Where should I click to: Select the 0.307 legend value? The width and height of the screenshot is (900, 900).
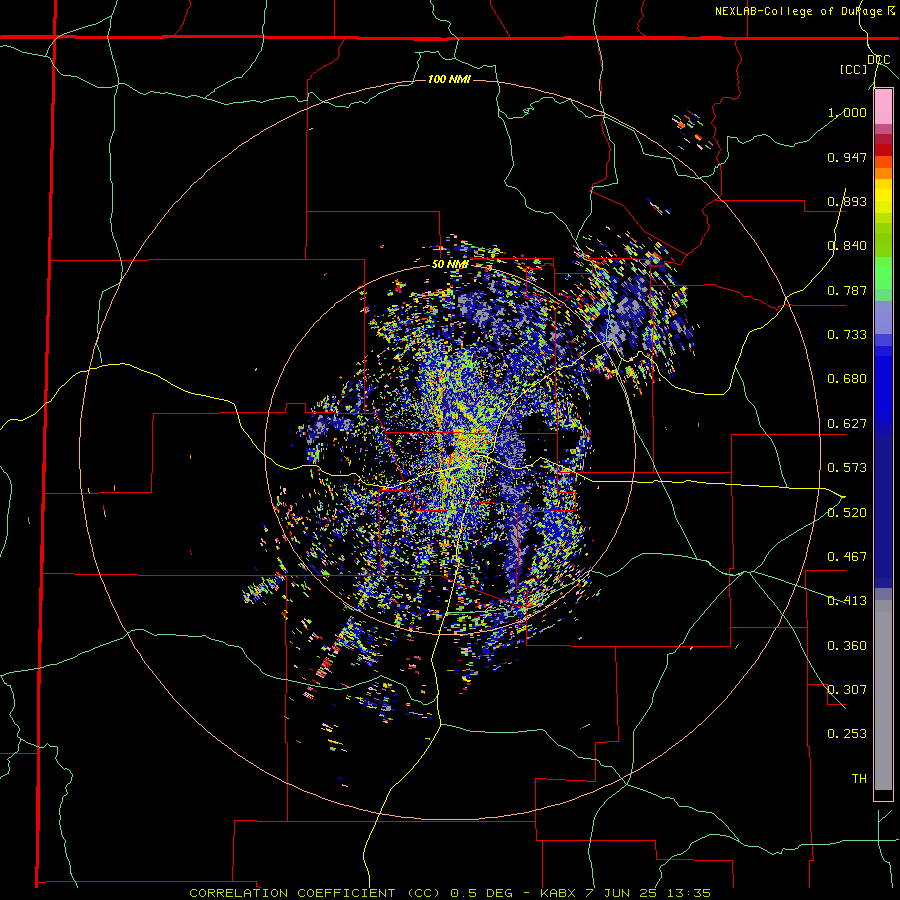847,690
